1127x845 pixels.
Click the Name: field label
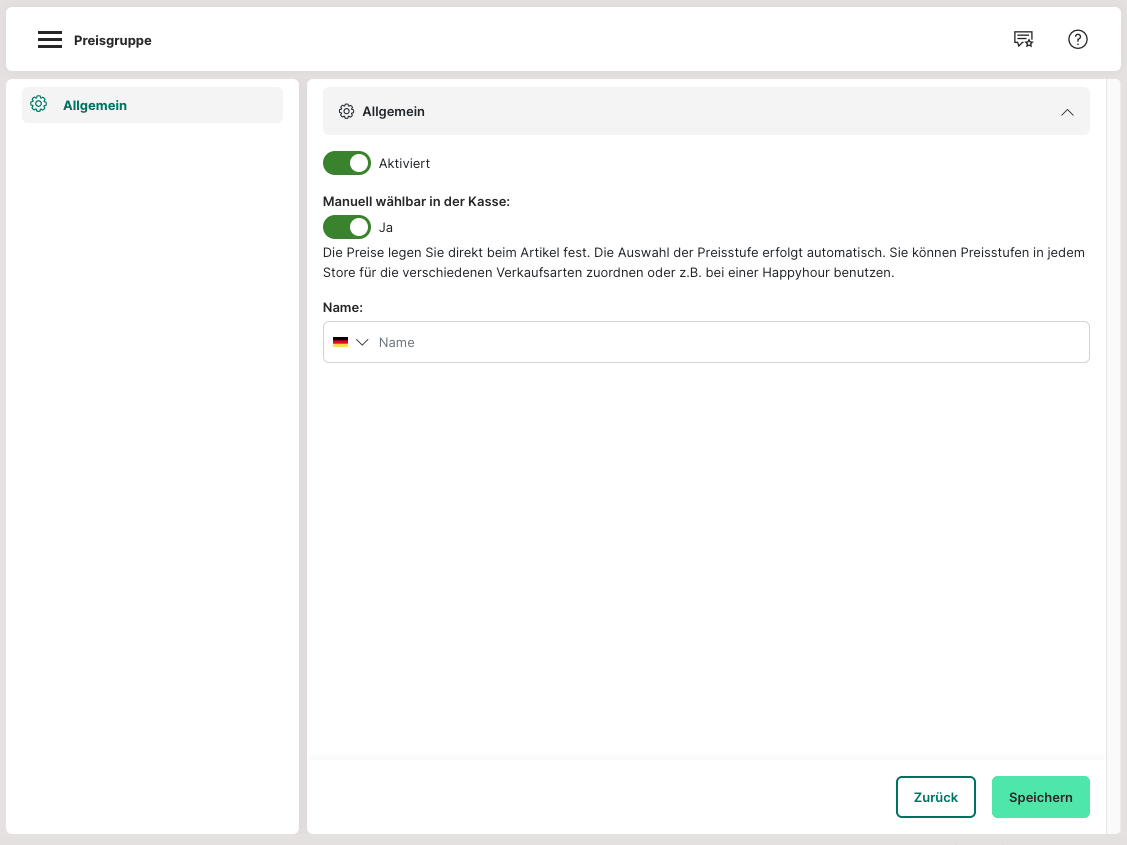tap(343, 308)
